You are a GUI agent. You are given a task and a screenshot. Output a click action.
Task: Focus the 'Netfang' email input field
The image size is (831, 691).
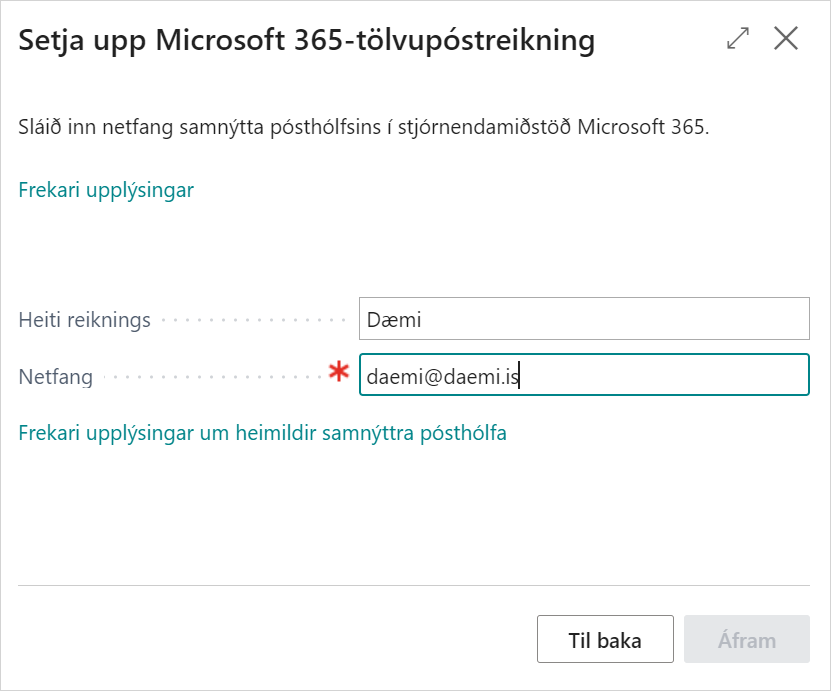(x=583, y=376)
